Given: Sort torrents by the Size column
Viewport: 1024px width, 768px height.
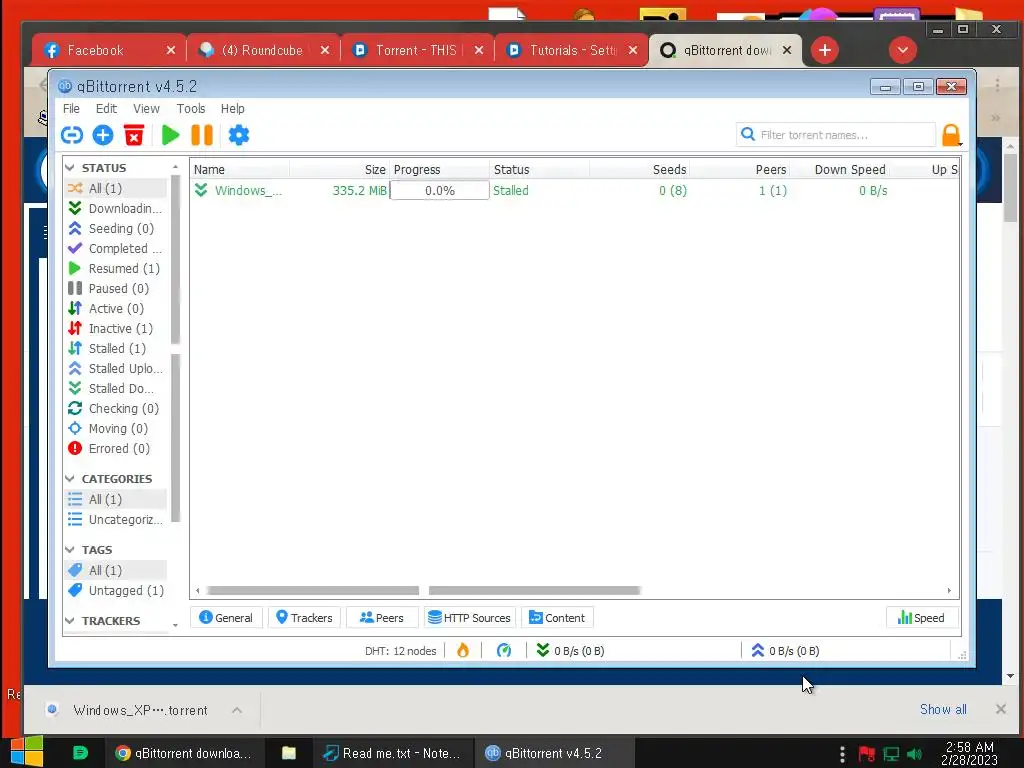Looking at the screenshot, I should pyautogui.click(x=340, y=170).
